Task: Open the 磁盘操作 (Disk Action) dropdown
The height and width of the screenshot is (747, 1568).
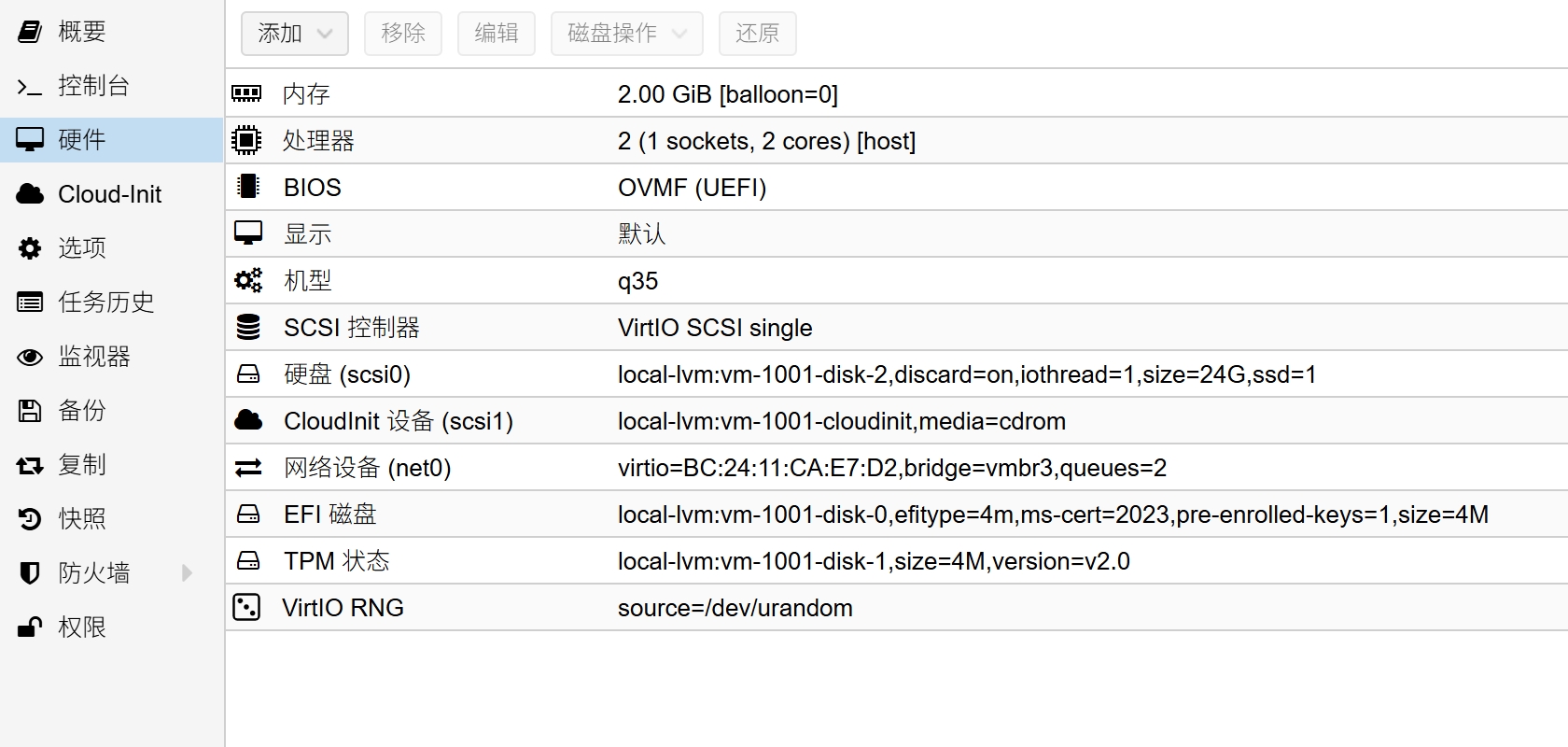Action: click(626, 34)
